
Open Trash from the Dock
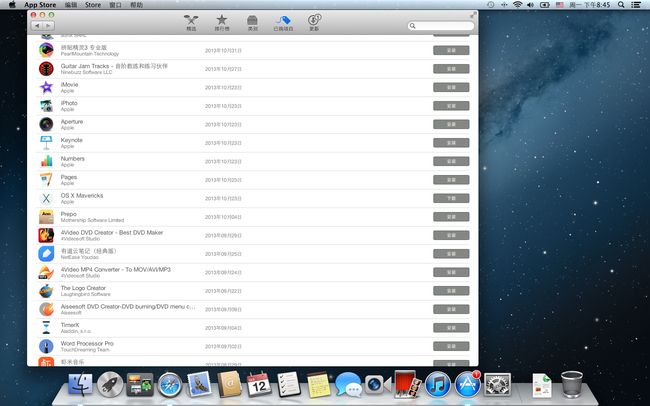tap(572, 384)
